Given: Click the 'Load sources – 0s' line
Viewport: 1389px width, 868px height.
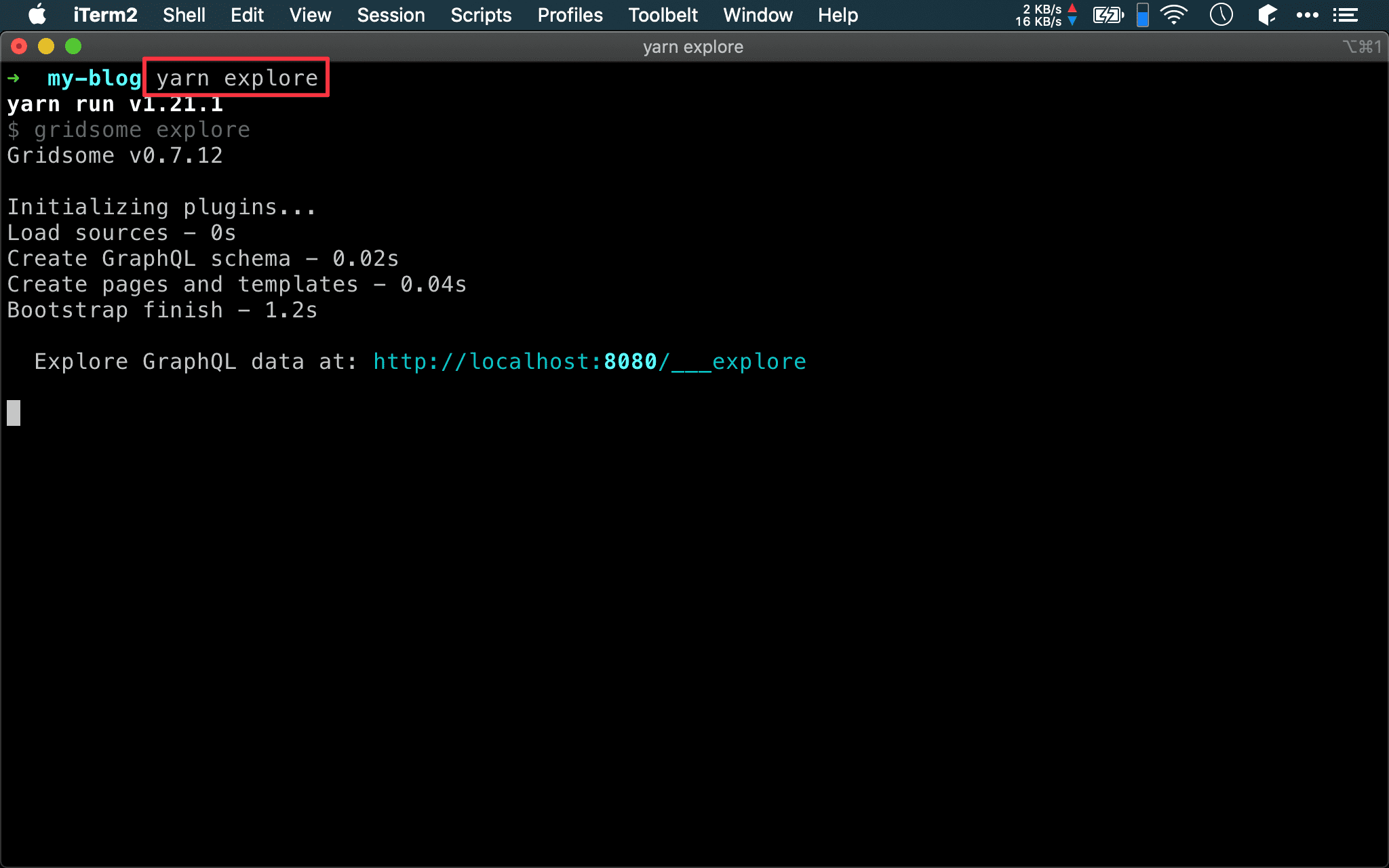Looking at the screenshot, I should pos(121,233).
